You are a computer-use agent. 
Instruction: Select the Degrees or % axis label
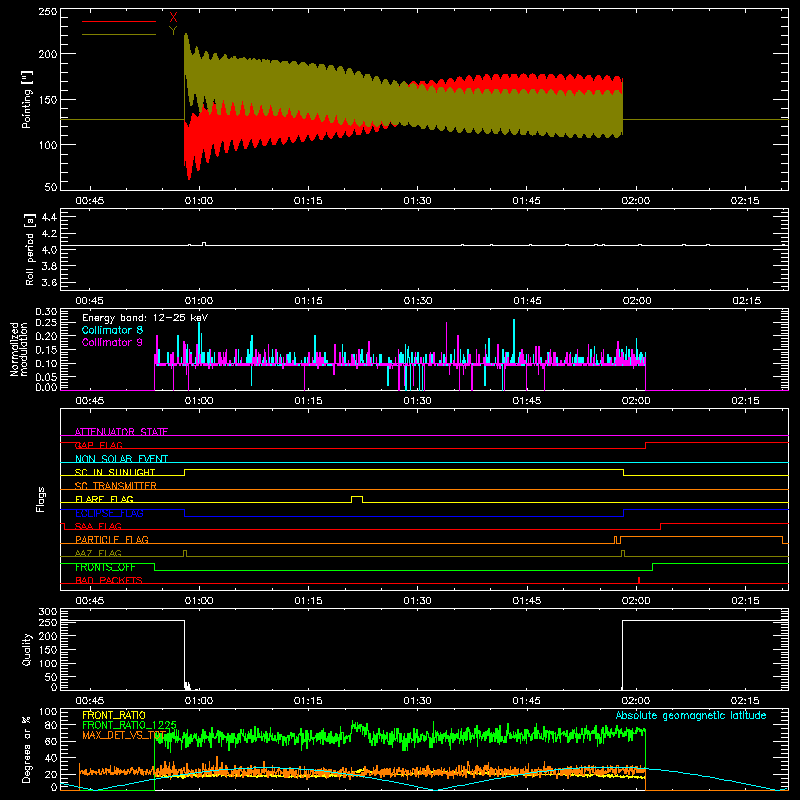pyautogui.click(x=27, y=749)
